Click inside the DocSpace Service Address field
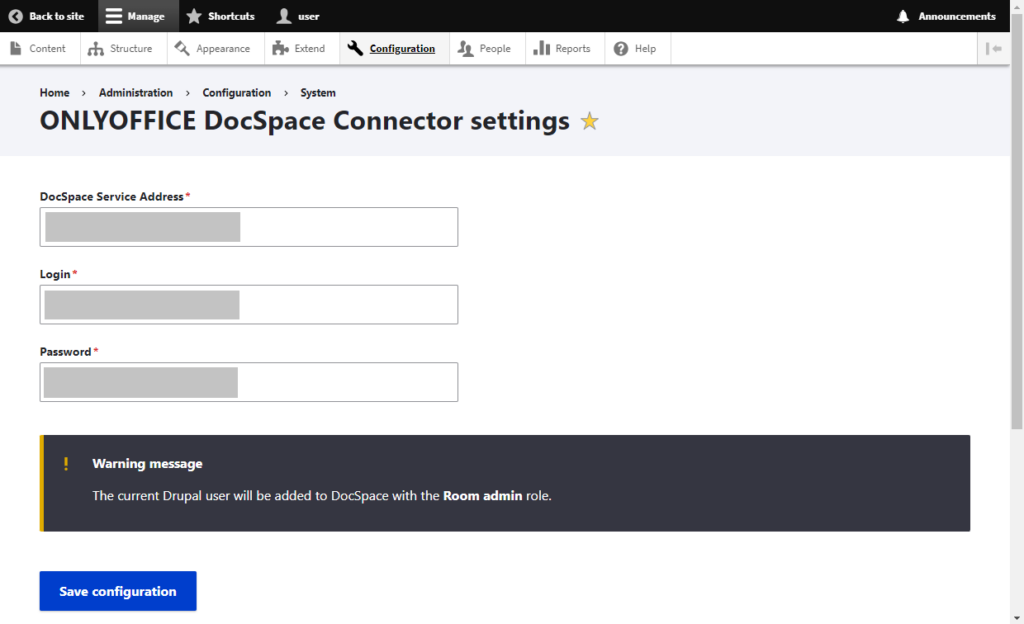Image resolution: width=1024 pixels, height=624 pixels. click(x=248, y=227)
